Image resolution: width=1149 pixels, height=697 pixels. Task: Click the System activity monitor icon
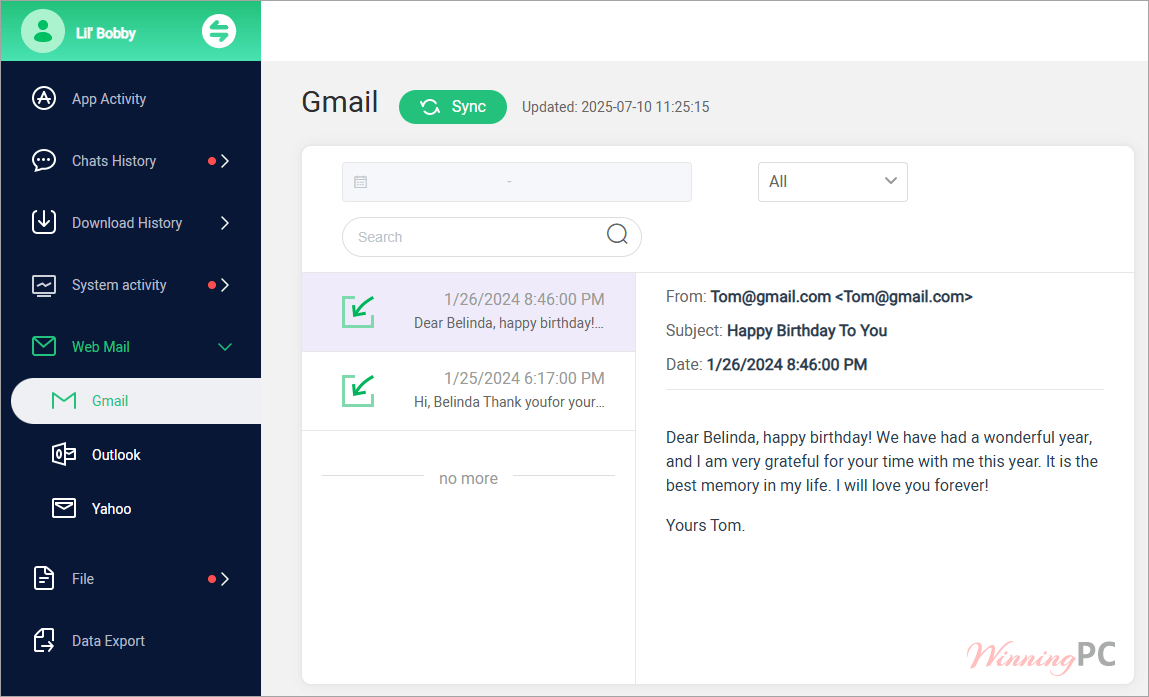pyautogui.click(x=44, y=285)
